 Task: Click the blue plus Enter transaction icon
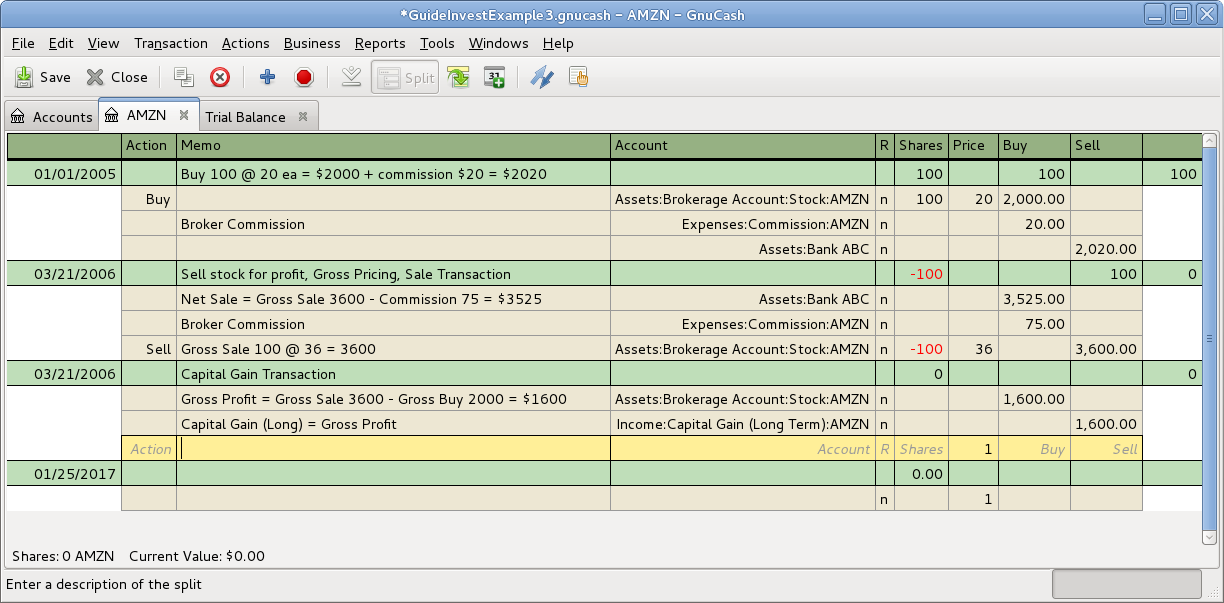(267, 77)
